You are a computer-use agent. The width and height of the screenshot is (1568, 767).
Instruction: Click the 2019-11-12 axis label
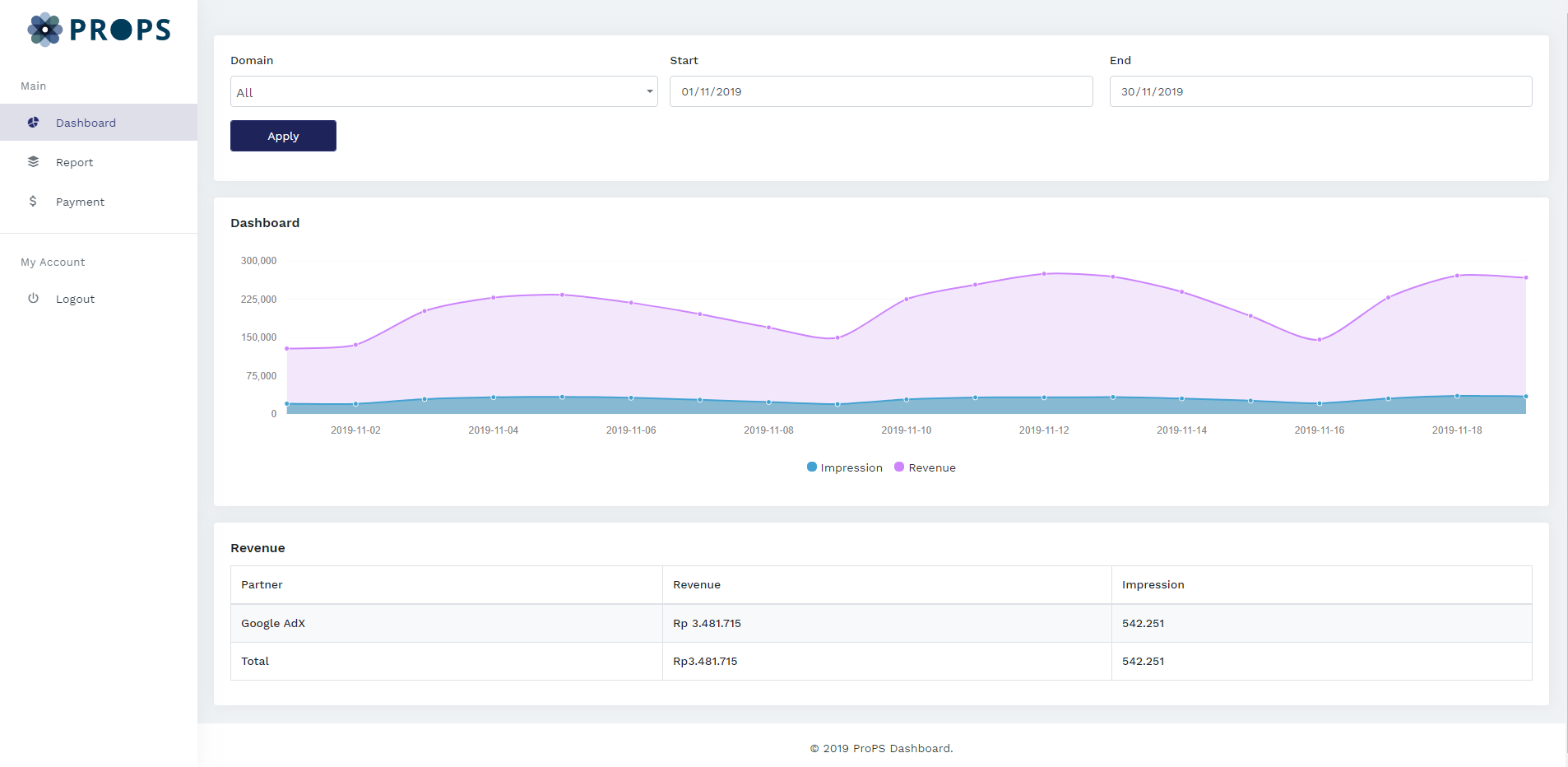point(1044,430)
